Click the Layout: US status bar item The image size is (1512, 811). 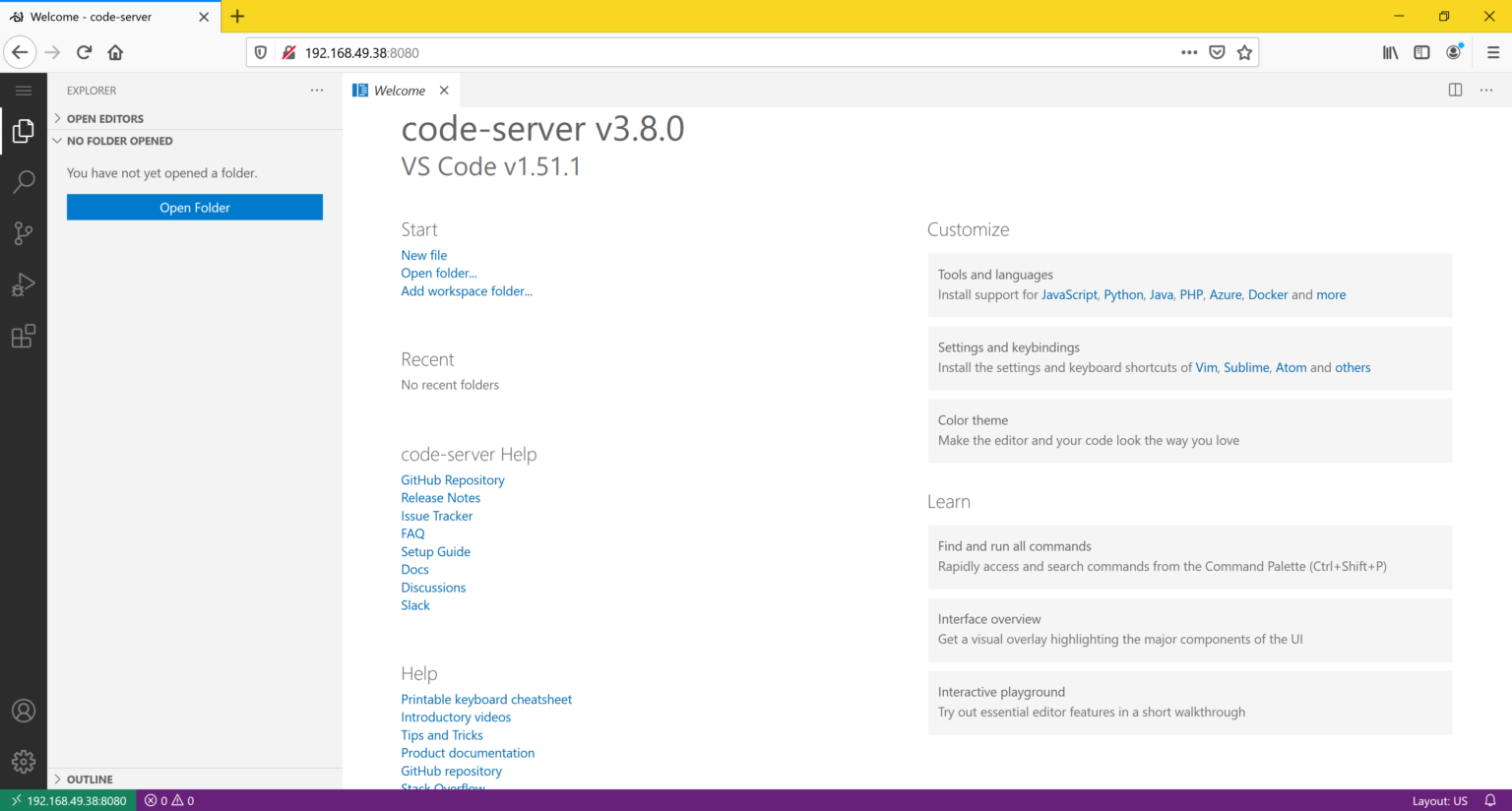pyautogui.click(x=1440, y=800)
